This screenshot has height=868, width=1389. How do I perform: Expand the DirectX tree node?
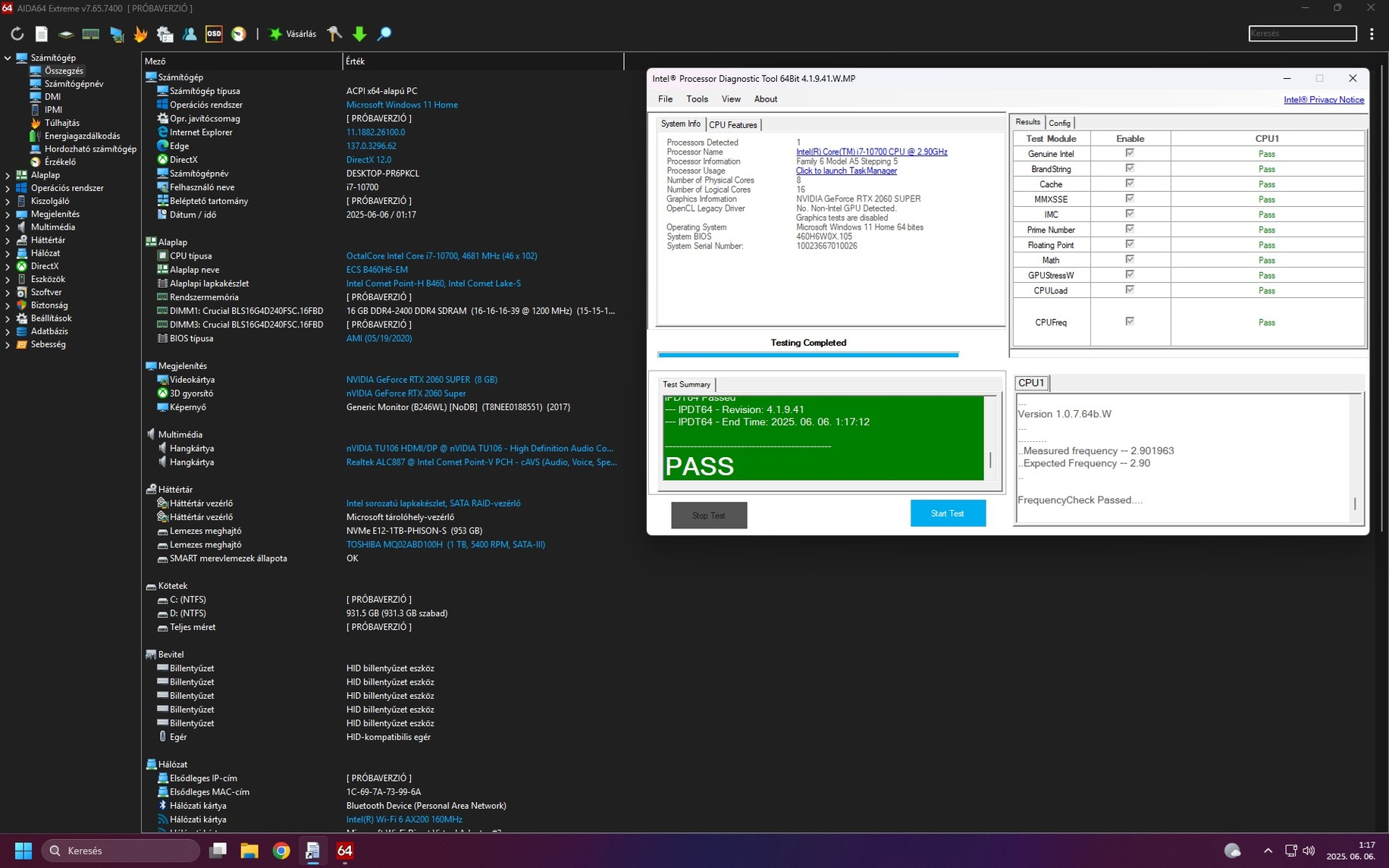point(8,266)
